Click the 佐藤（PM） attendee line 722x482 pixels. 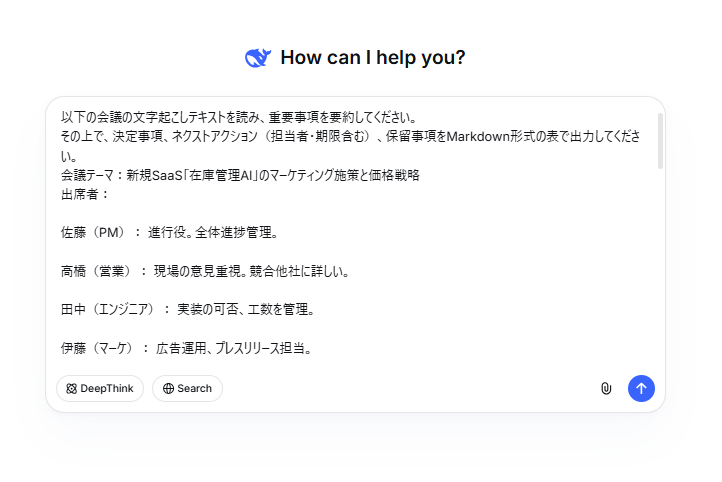168,233
